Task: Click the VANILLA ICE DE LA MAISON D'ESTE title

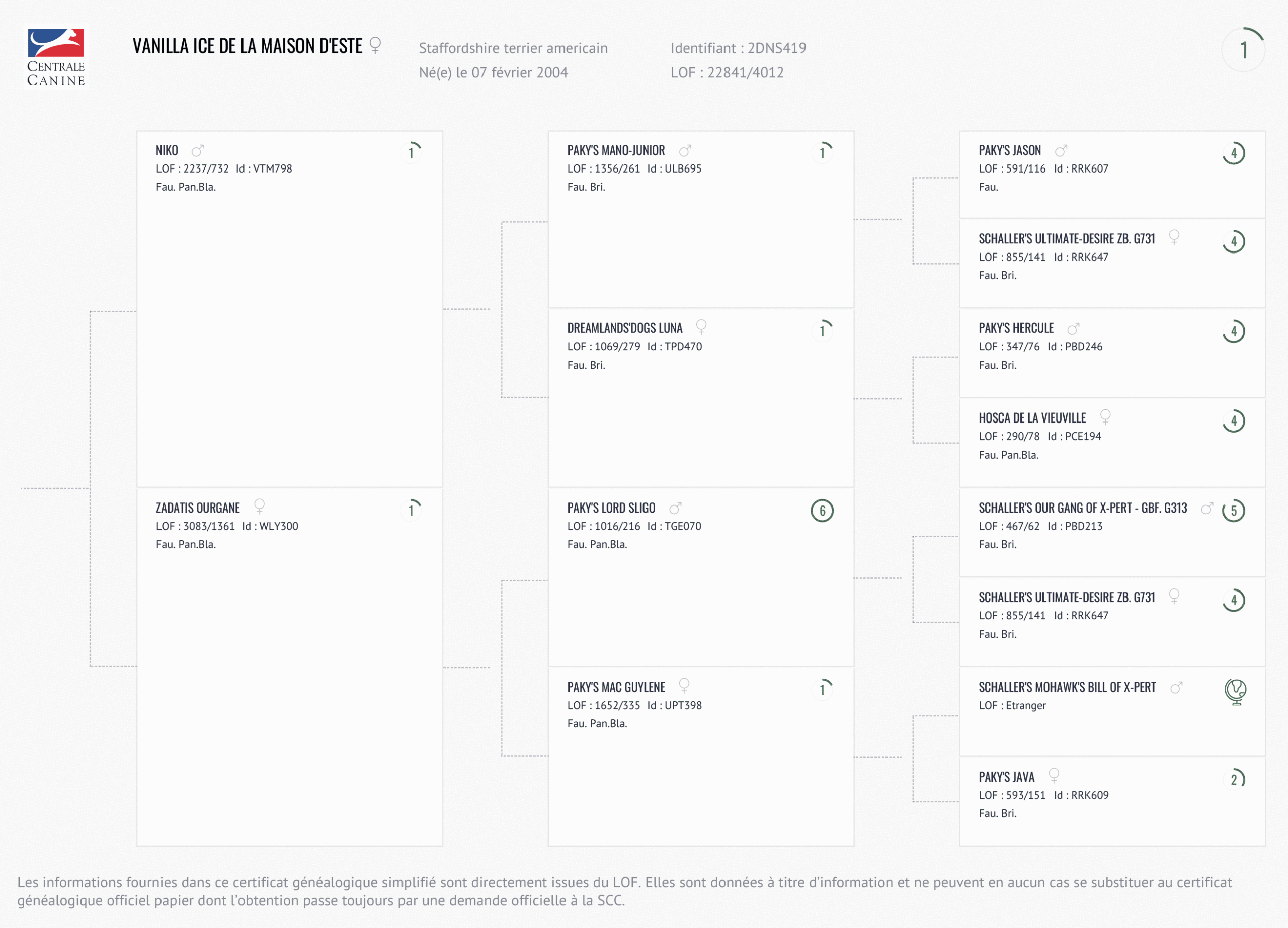Action: coord(247,46)
